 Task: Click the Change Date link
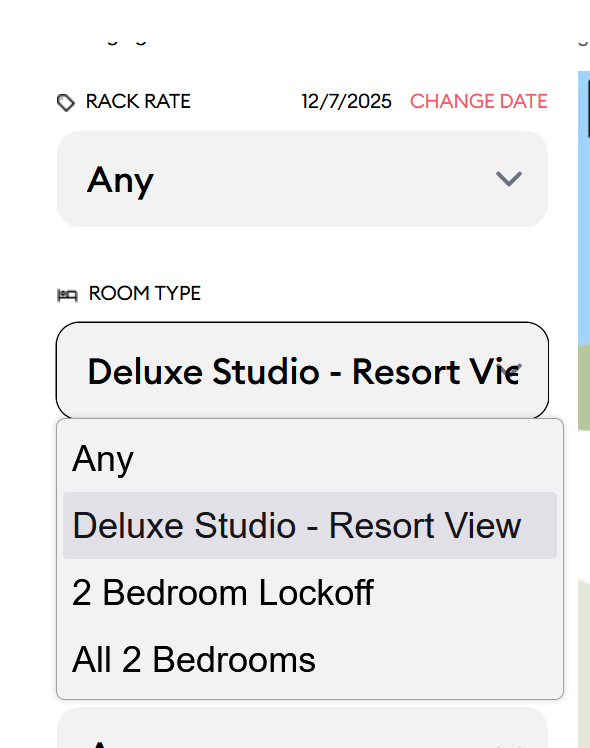click(x=478, y=102)
